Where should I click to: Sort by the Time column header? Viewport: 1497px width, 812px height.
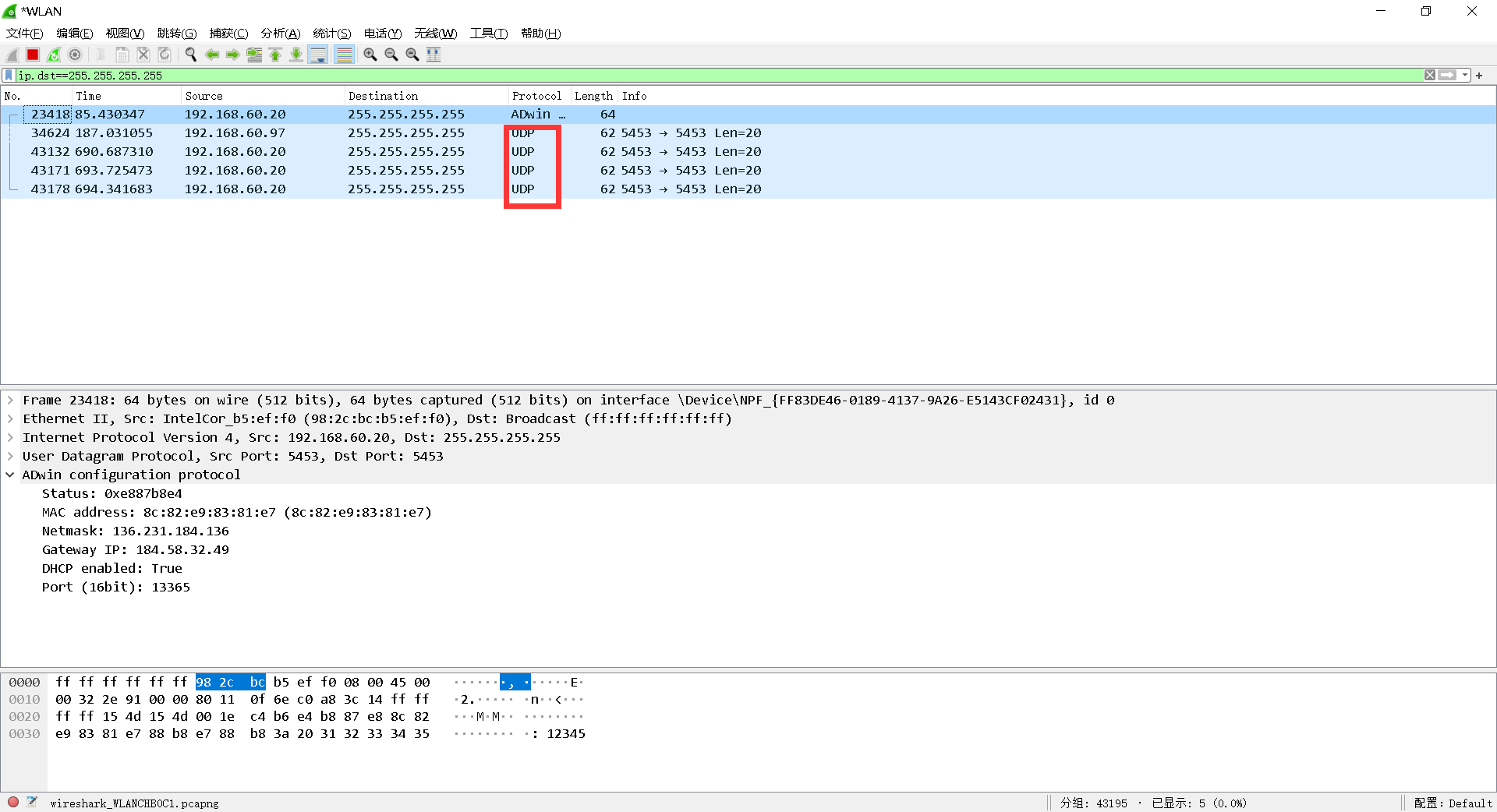click(126, 96)
